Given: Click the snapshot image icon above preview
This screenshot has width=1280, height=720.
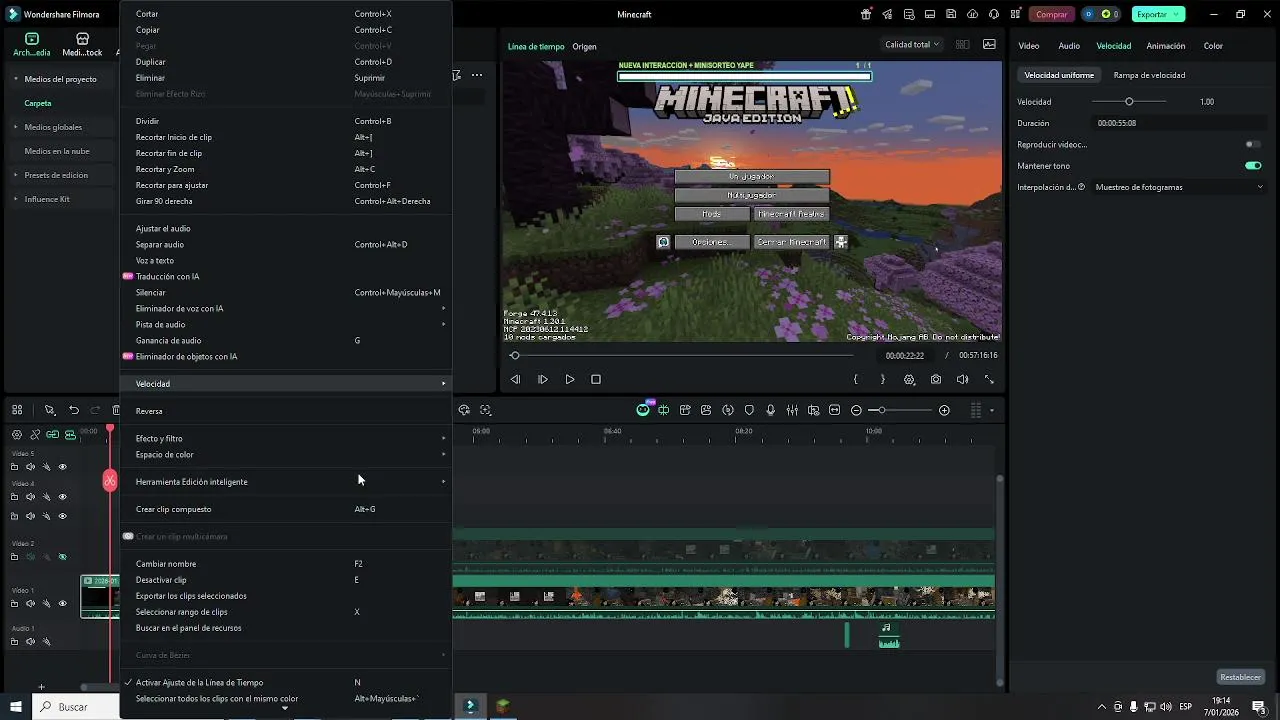Looking at the screenshot, I should pos(989,44).
